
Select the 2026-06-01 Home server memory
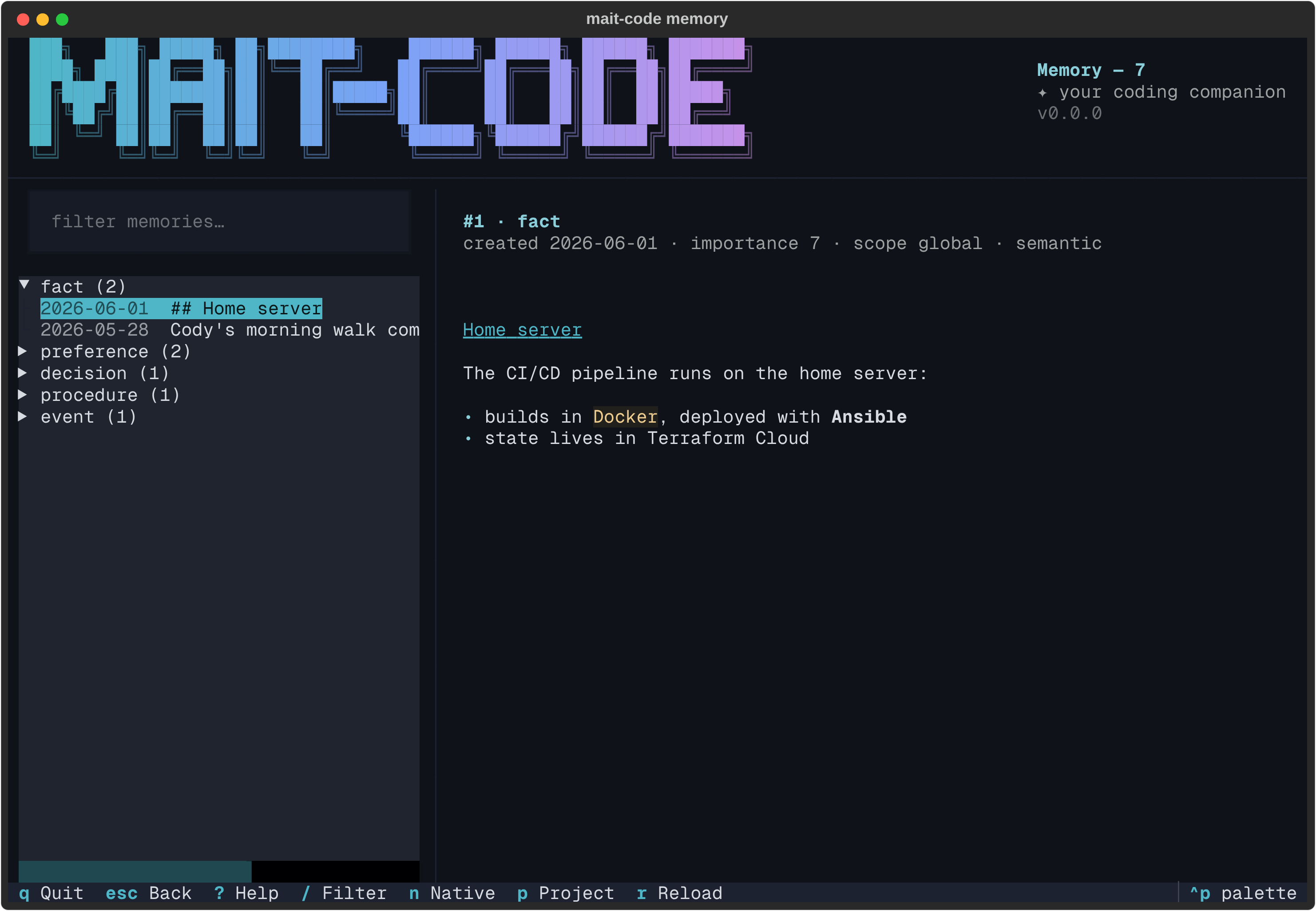point(181,308)
